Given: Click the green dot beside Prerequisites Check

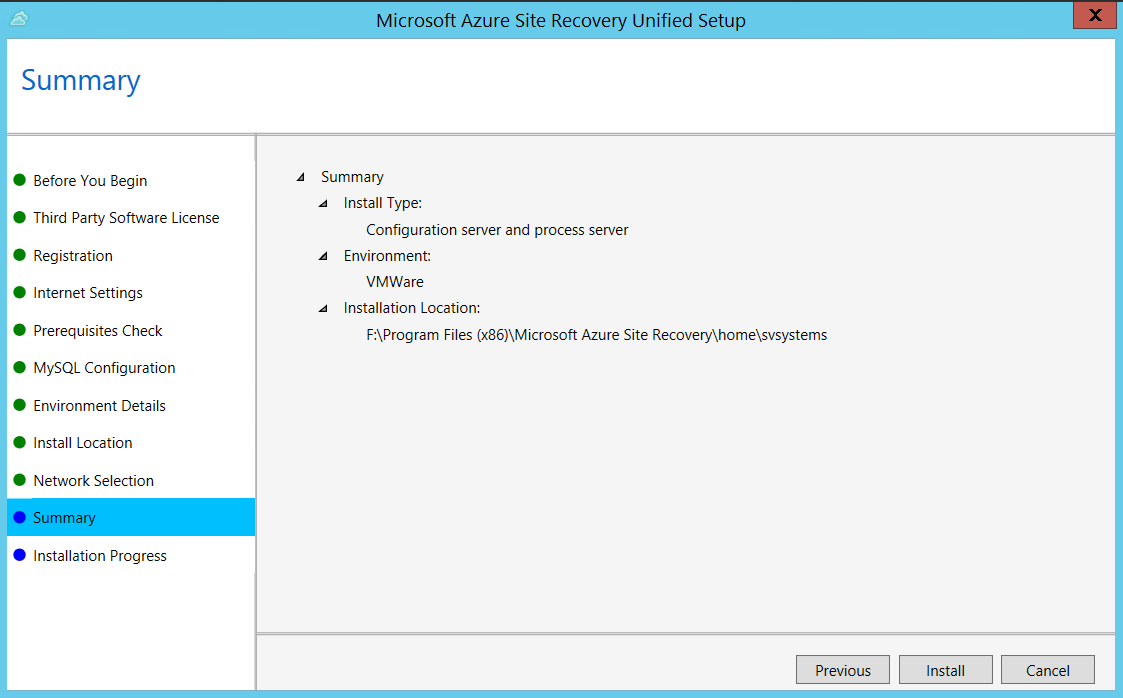Looking at the screenshot, I should (x=21, y=331).
